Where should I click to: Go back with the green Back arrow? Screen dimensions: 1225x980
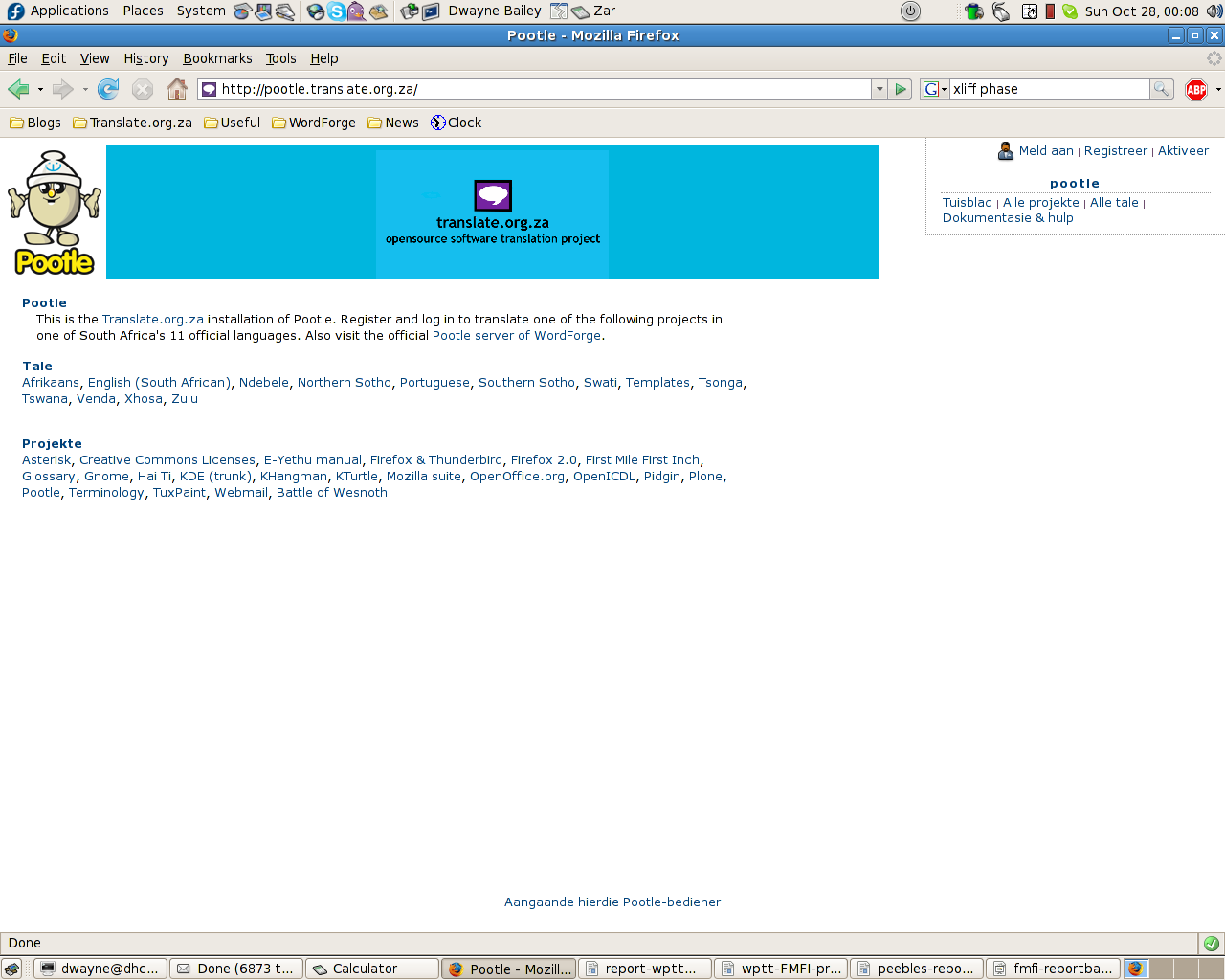[x=18, y=89]
